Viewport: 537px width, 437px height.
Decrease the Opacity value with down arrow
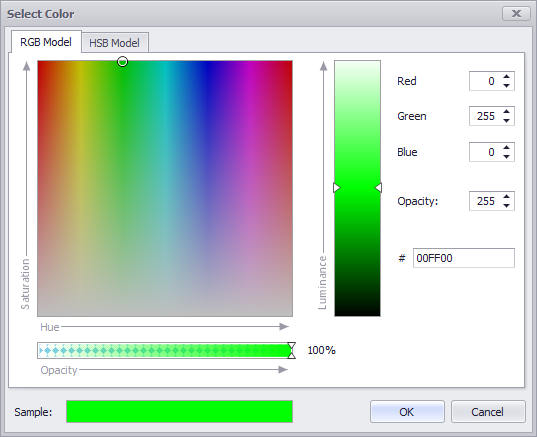click(x=507, y=205)
